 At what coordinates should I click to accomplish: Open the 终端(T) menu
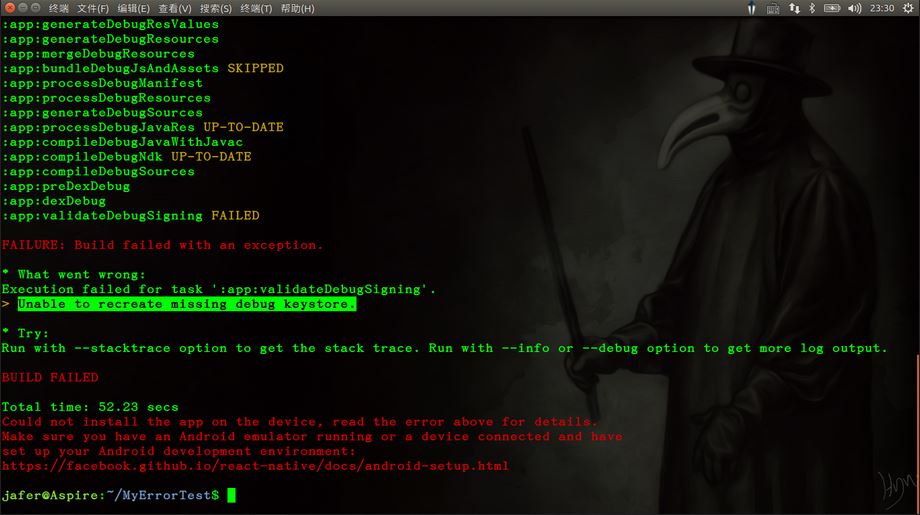pyautogui.click(x=256, y=9)
